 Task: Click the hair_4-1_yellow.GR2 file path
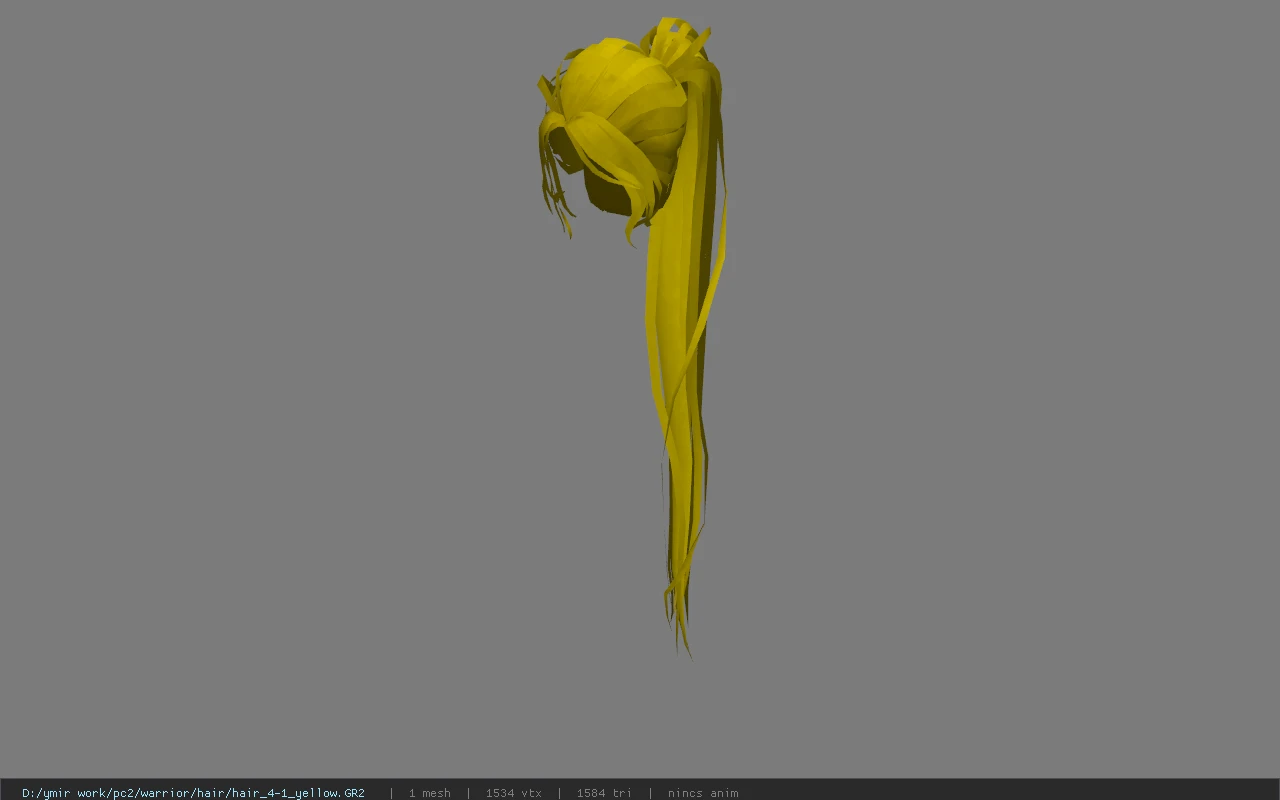tap(193, 793)
